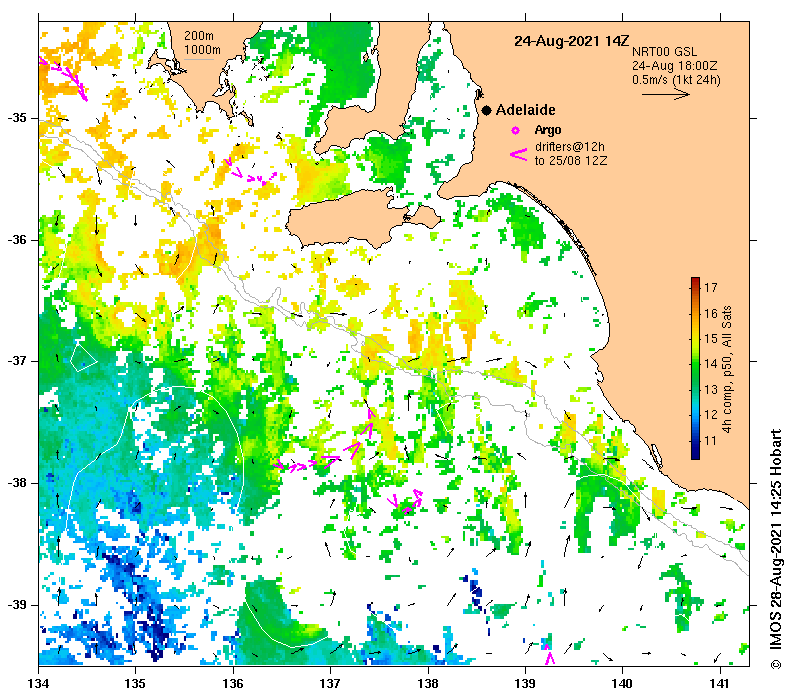The width and height of the screenshot is (791, 700).
Task: Click the '12' color bar value
Action: [710, 415]
